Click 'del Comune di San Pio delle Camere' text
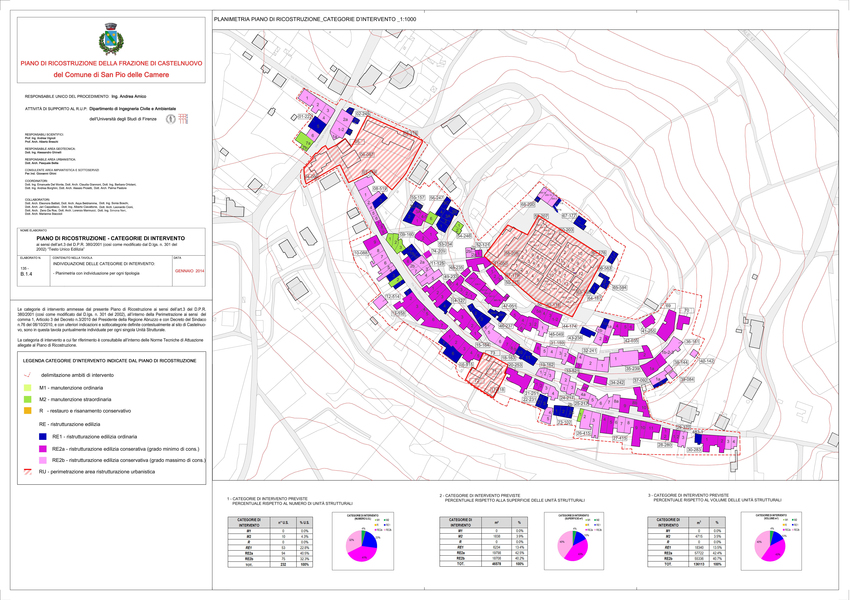This screenshot has height=600, width=850. (x=111, y=75)
